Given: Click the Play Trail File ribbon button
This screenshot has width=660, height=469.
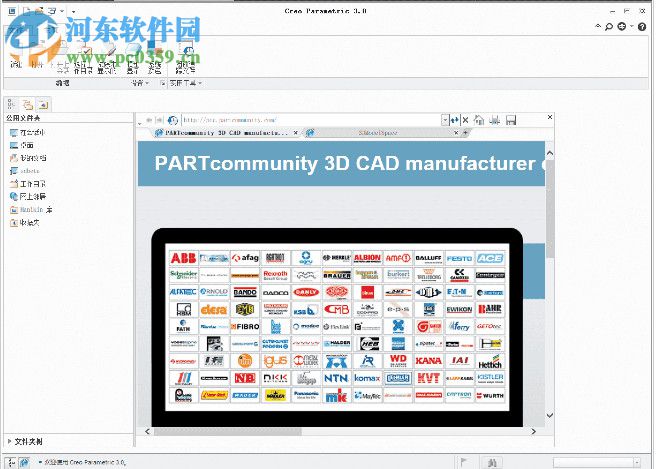Looking at the screenshot, I should 185,57.
